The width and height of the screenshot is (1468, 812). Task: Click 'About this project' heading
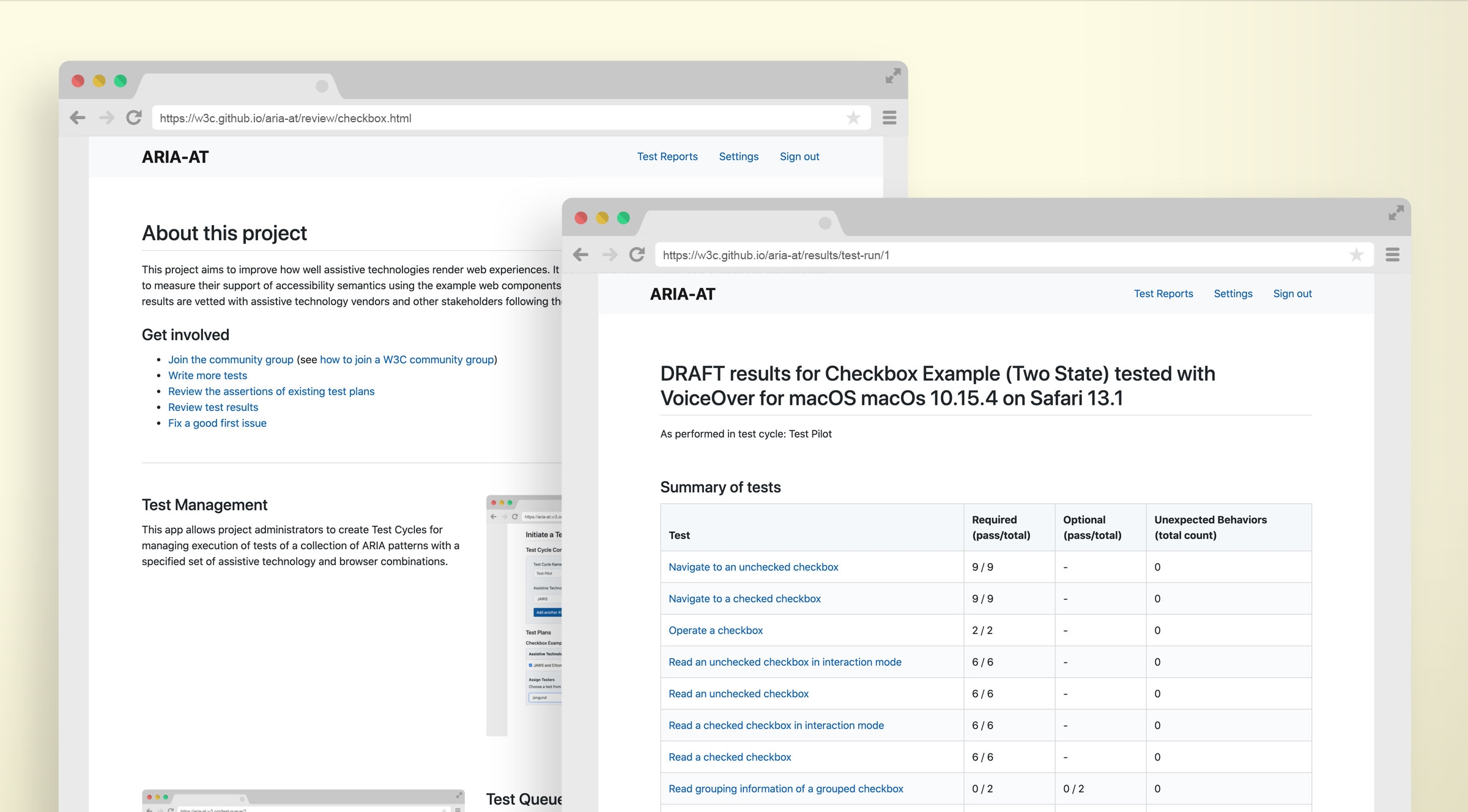224,233
